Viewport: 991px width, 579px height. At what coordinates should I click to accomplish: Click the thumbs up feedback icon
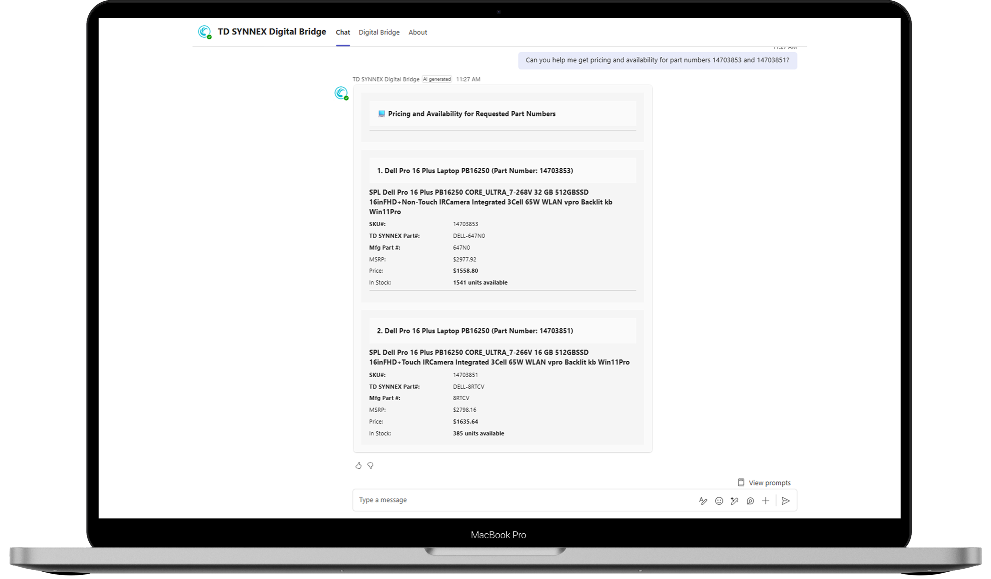pos(359,465)
